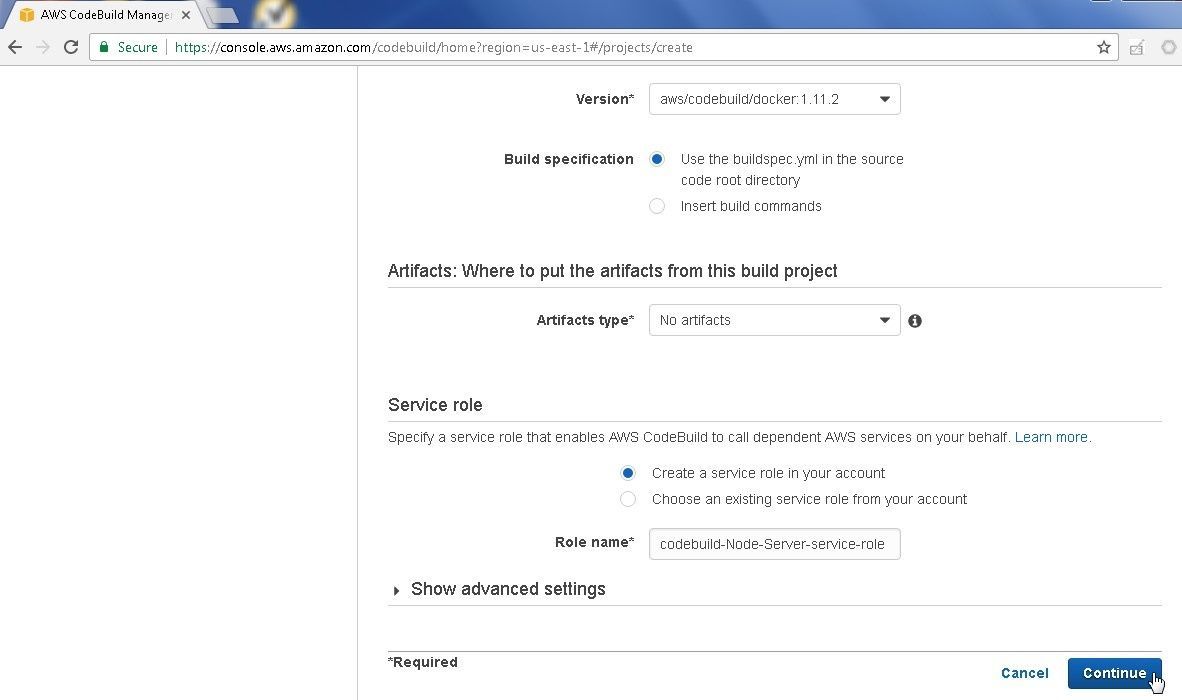Image resolution: width=1182 pixels, height=700 pixels.
Task: Select Insert build commands option
Action: pyautogui.click(x=657, y=206)
